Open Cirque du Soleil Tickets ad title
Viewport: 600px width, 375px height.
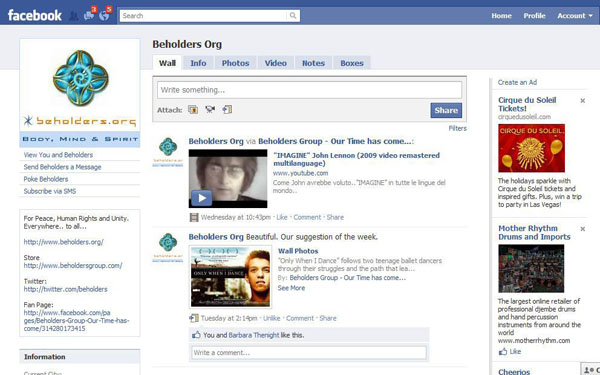tap(527, 104)
